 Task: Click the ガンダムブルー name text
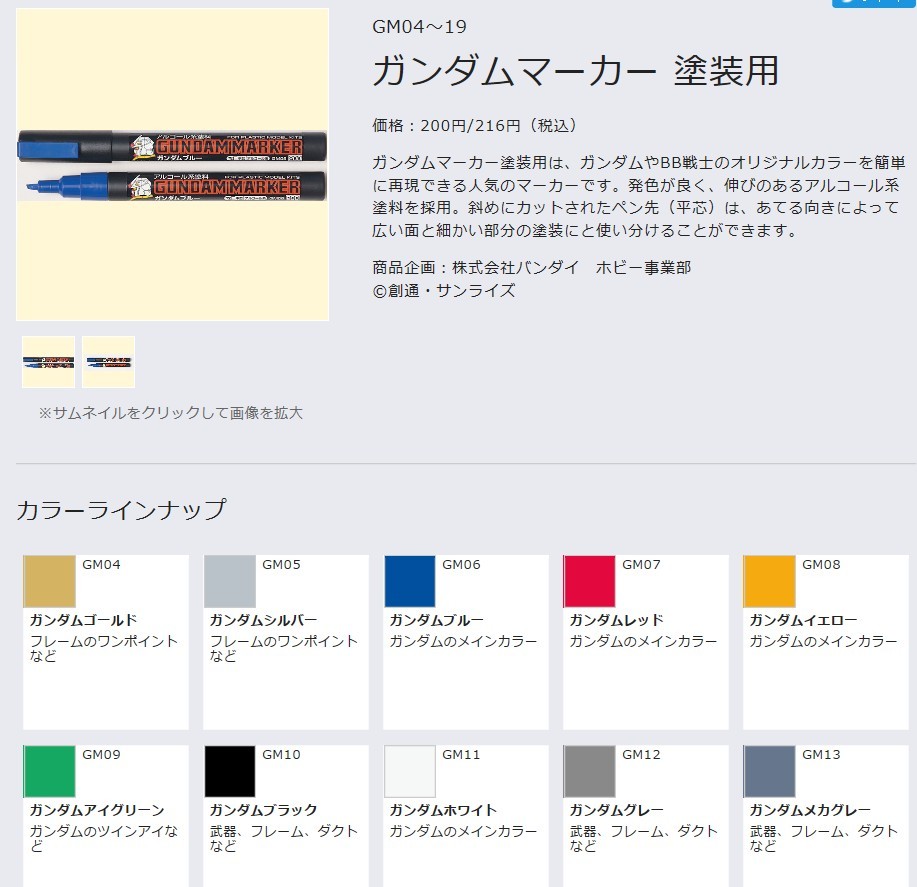[436, 620]
